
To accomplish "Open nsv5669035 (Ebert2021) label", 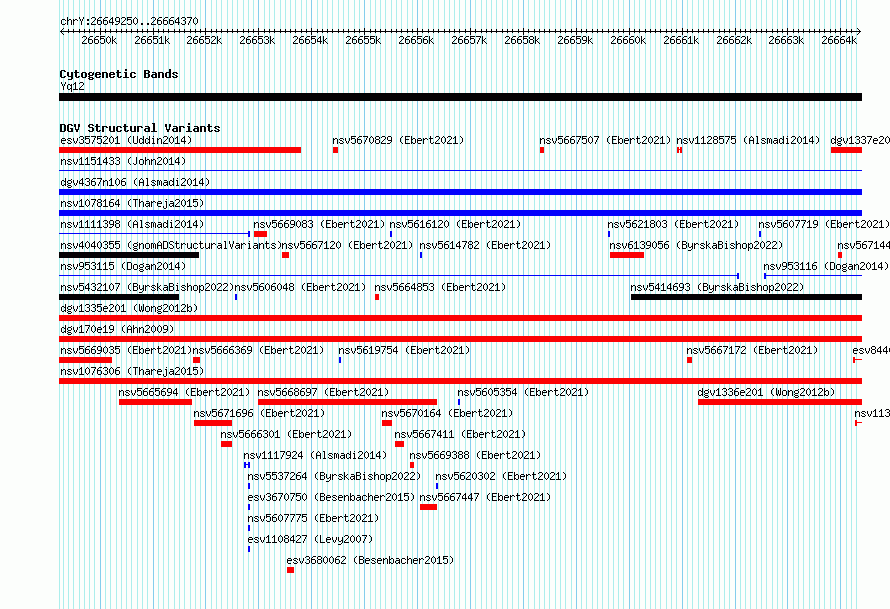I will 126,350.
